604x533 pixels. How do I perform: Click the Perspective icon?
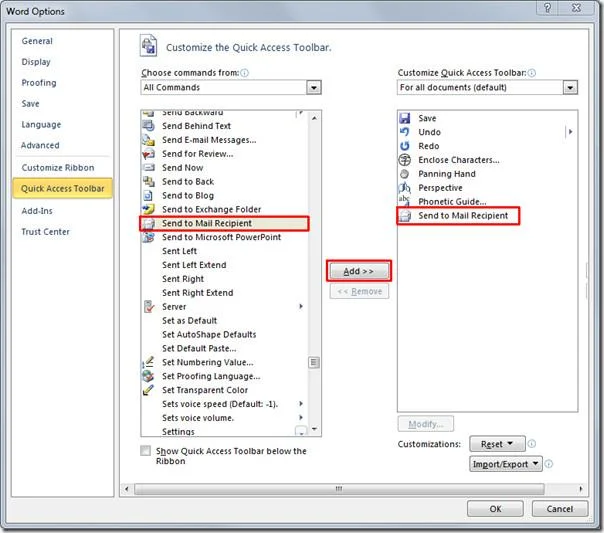pos(404,188)
